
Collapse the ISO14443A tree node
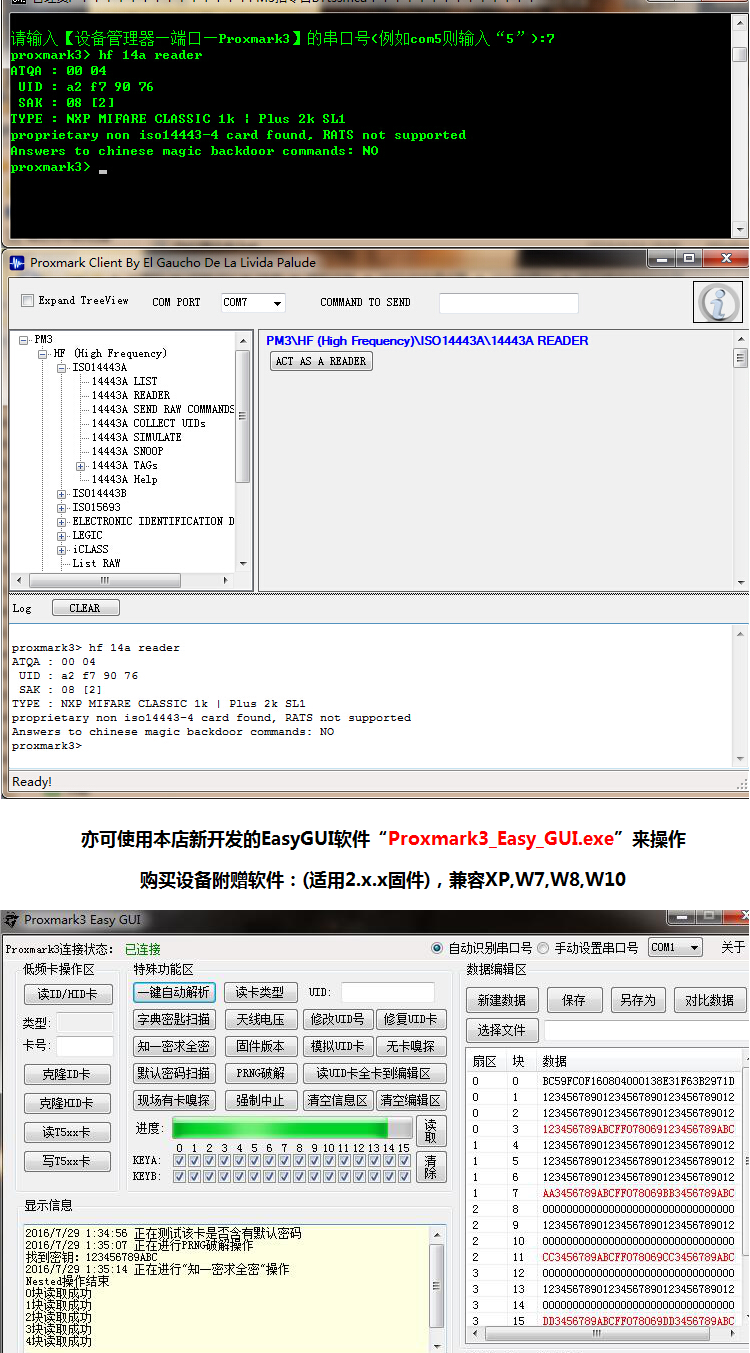pyautogui.click(x=62, y=368)
